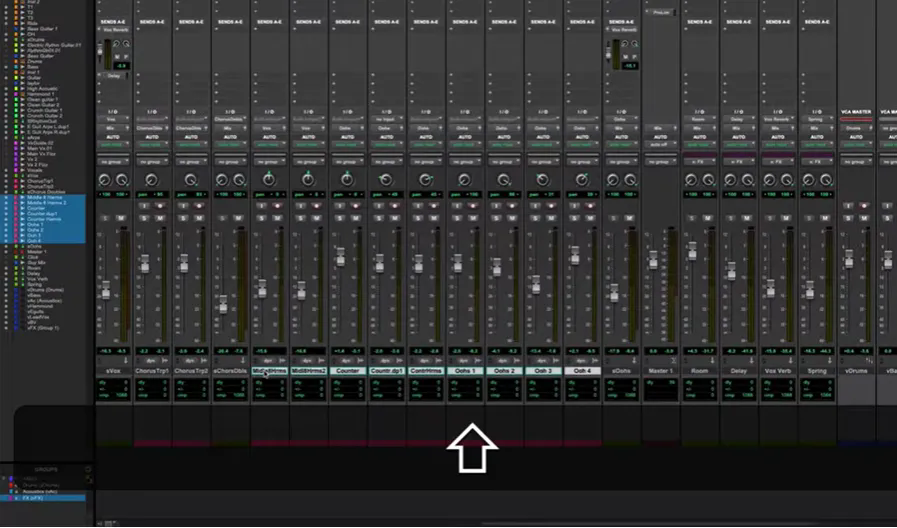897x528 pixels.
Task: Click the pan knob on Ooh 3 channel
Action: pos(542,180)
